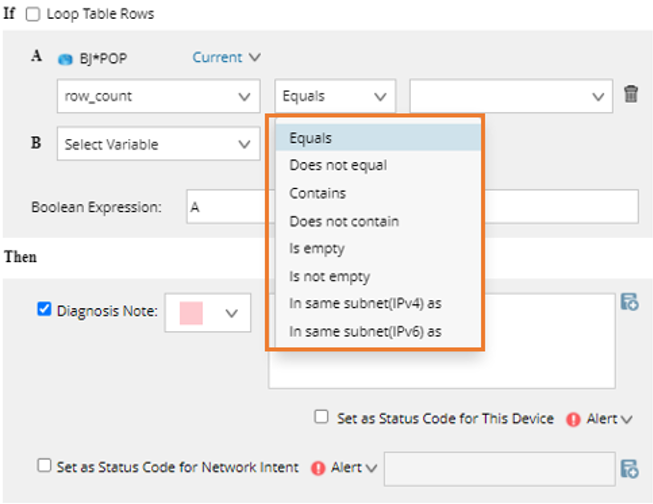Choose the Contains operator
Screen dimensions: 653x504
[378, 193]
